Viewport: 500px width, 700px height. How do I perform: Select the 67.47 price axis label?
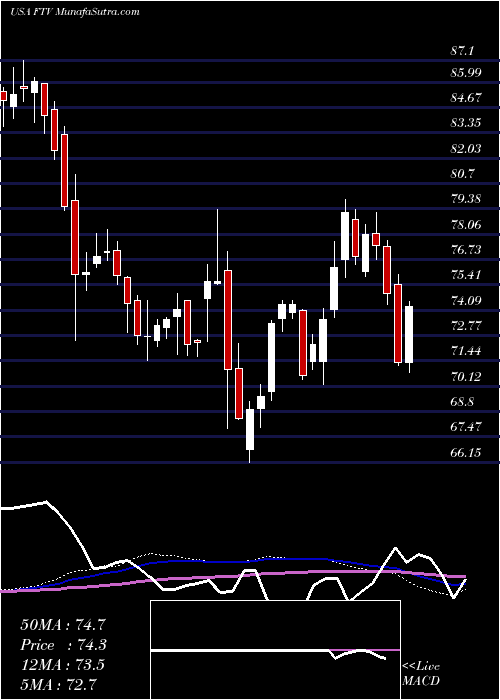pos(467,426)
